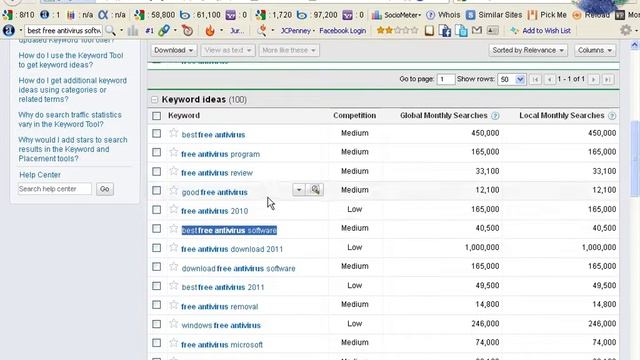Click help icon beside Local Monthly Searches
The image size is (640, 360).
(612, 116)
